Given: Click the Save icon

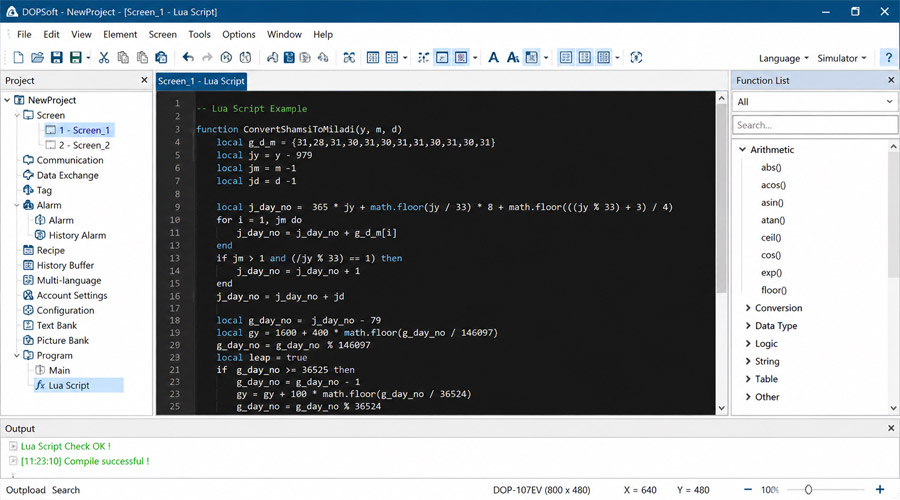Looking at the screenshot, I should point(56,57).
